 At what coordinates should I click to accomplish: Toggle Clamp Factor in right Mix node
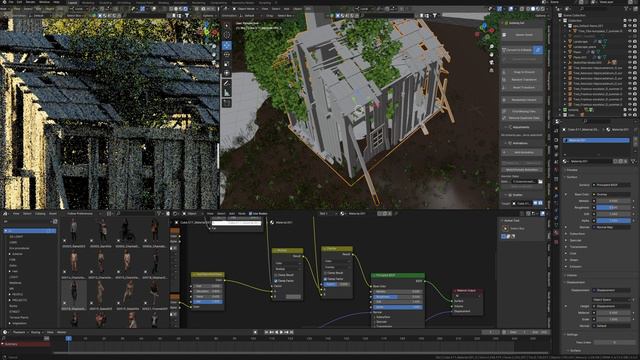pos(325,279)
